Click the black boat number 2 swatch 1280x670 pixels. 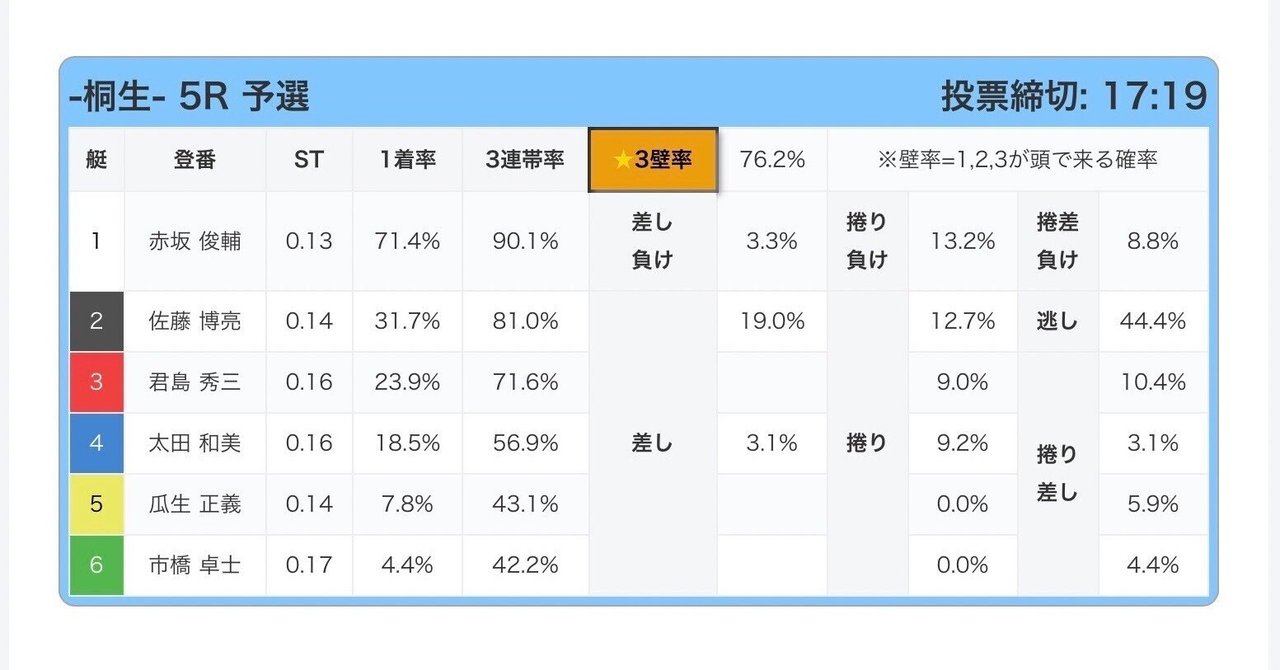click(96, 321)
